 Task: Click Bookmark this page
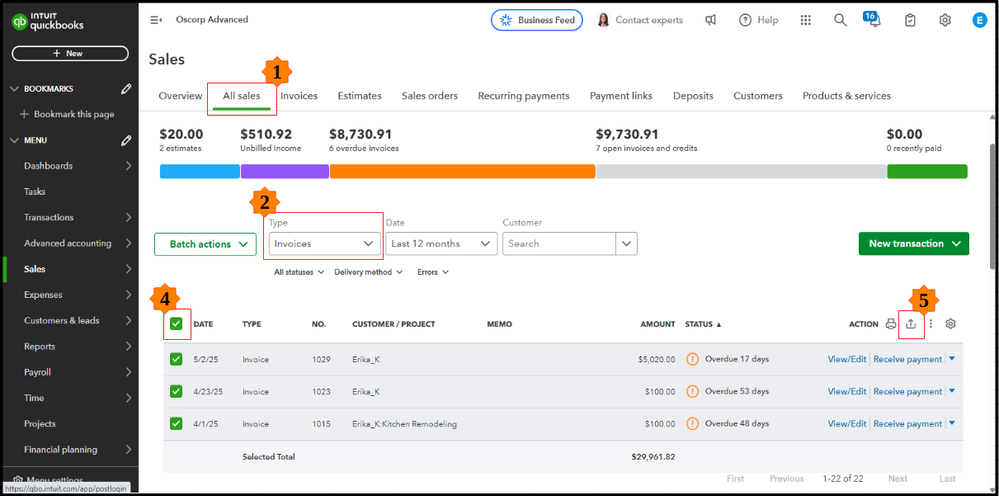[68, 115]
